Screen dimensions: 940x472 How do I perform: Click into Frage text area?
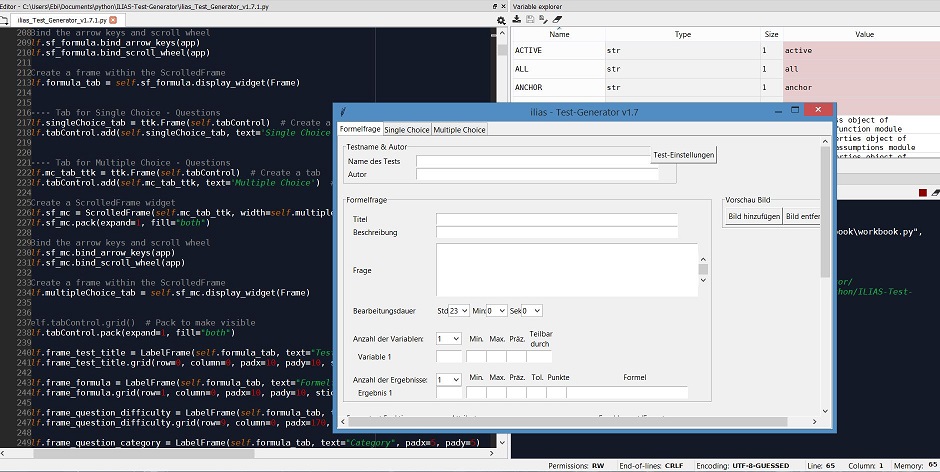coord(567,270)
